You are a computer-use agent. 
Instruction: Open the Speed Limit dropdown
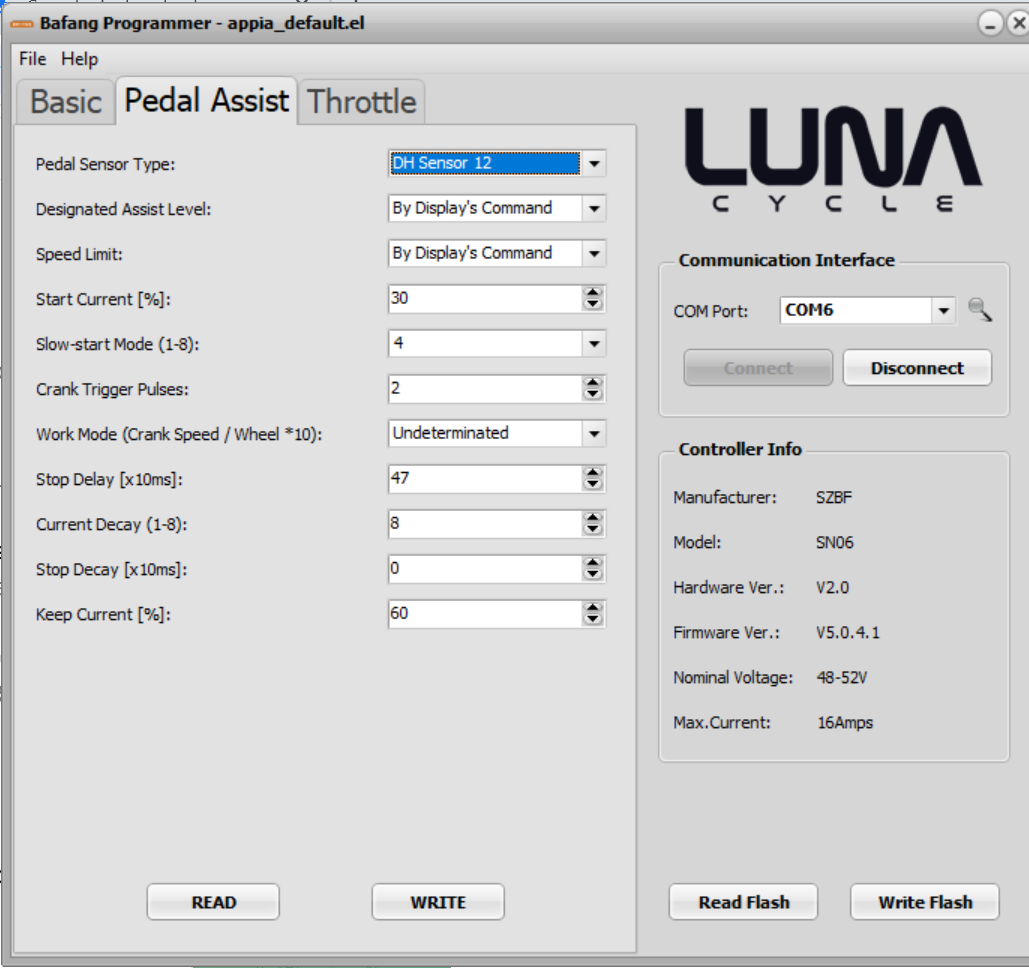pyautogui.click(x=594, y=253)
